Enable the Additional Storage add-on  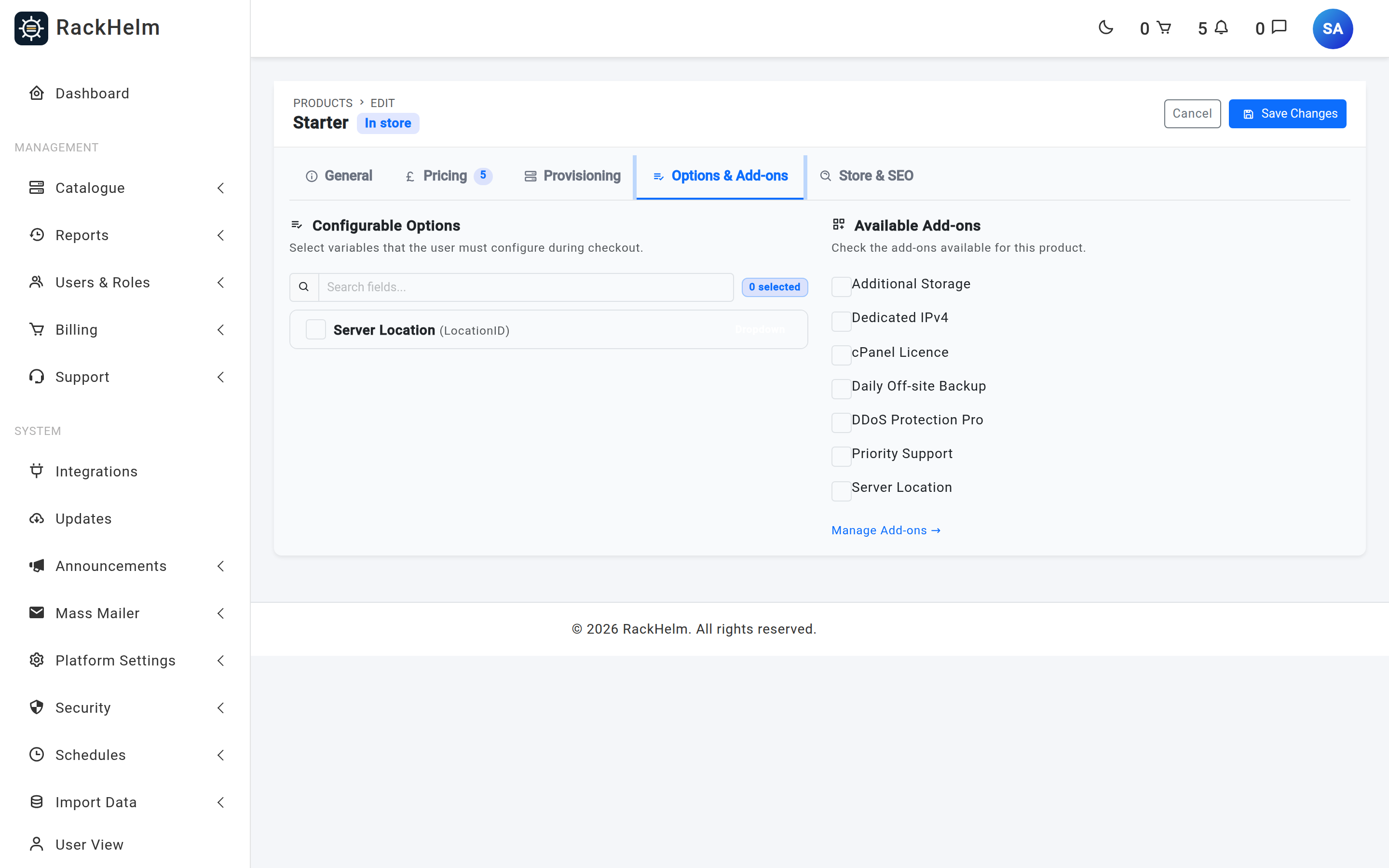pyautogui.click(x=841, y=286)
